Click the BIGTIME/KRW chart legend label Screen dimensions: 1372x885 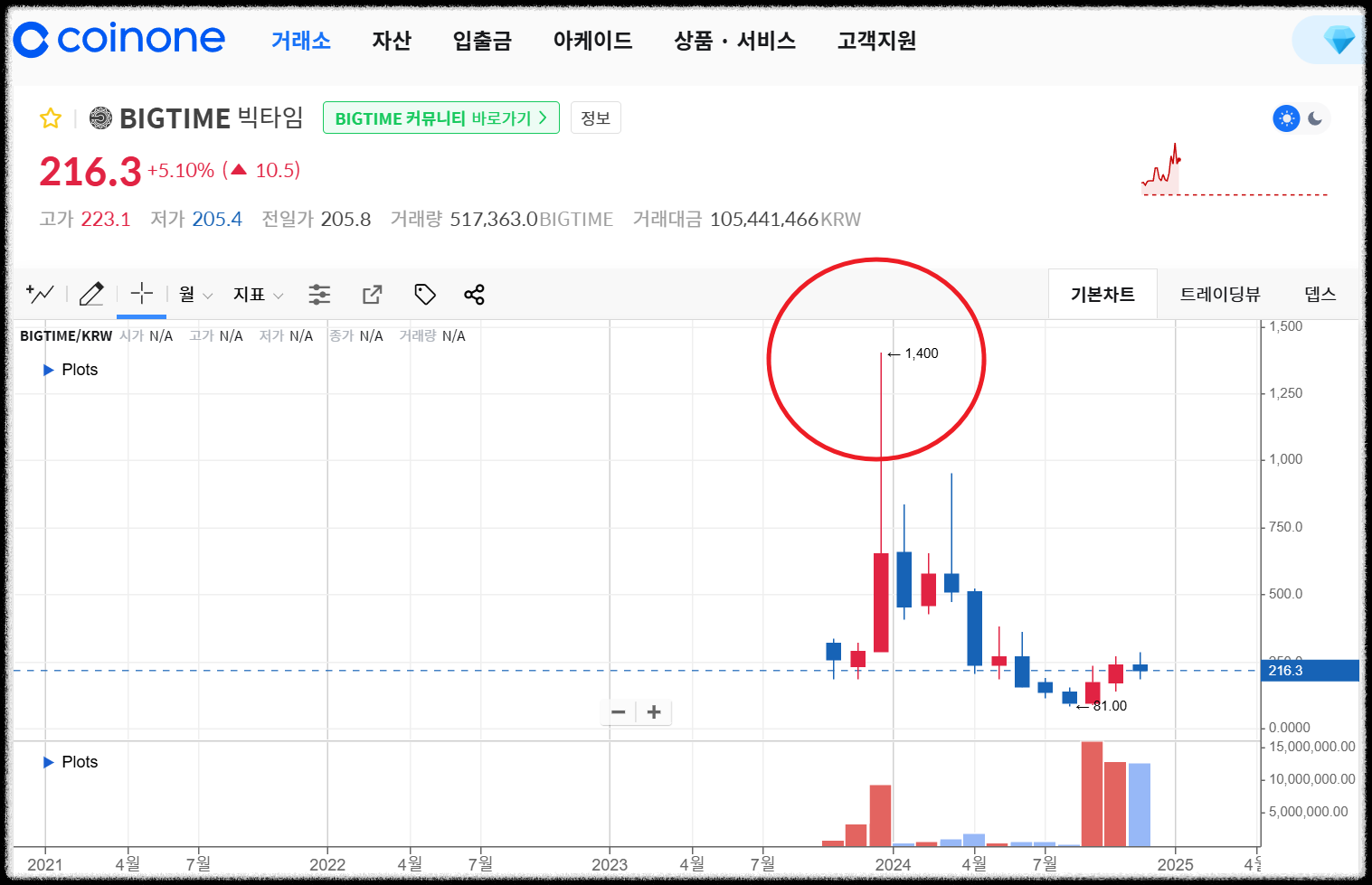(x=66, y=336)
